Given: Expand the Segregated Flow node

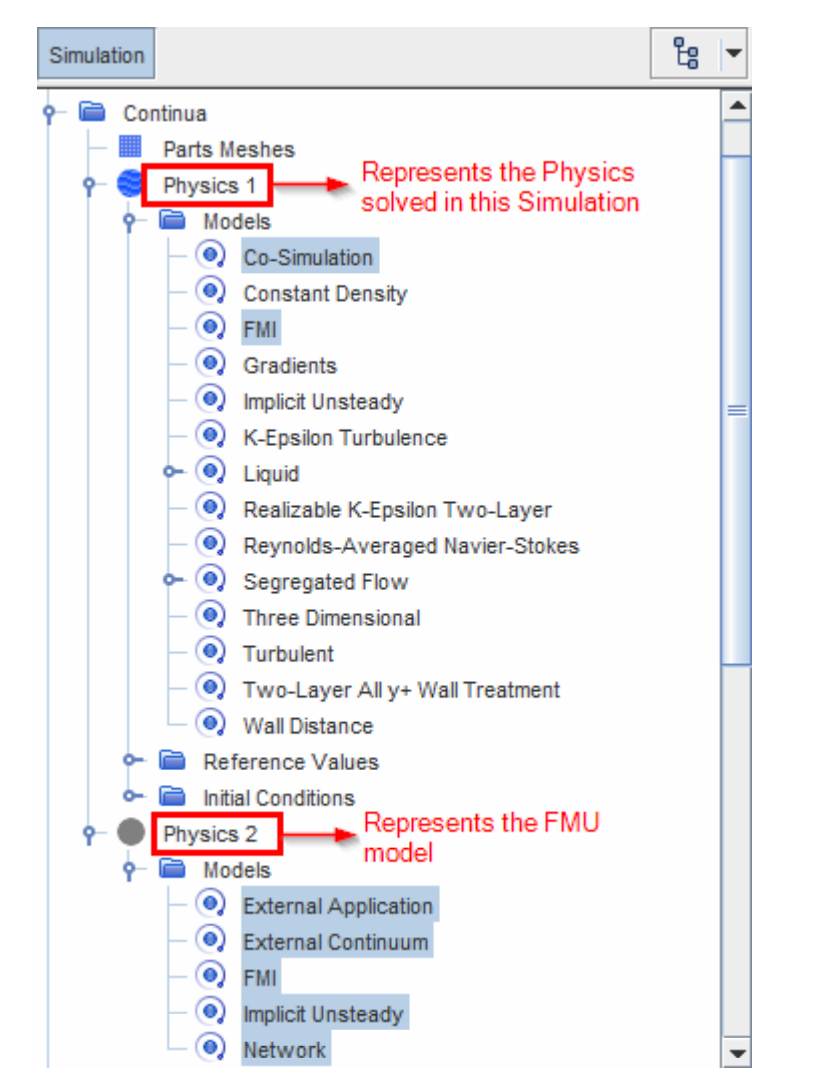Looking at the screenshot, I should pos(170,579).
